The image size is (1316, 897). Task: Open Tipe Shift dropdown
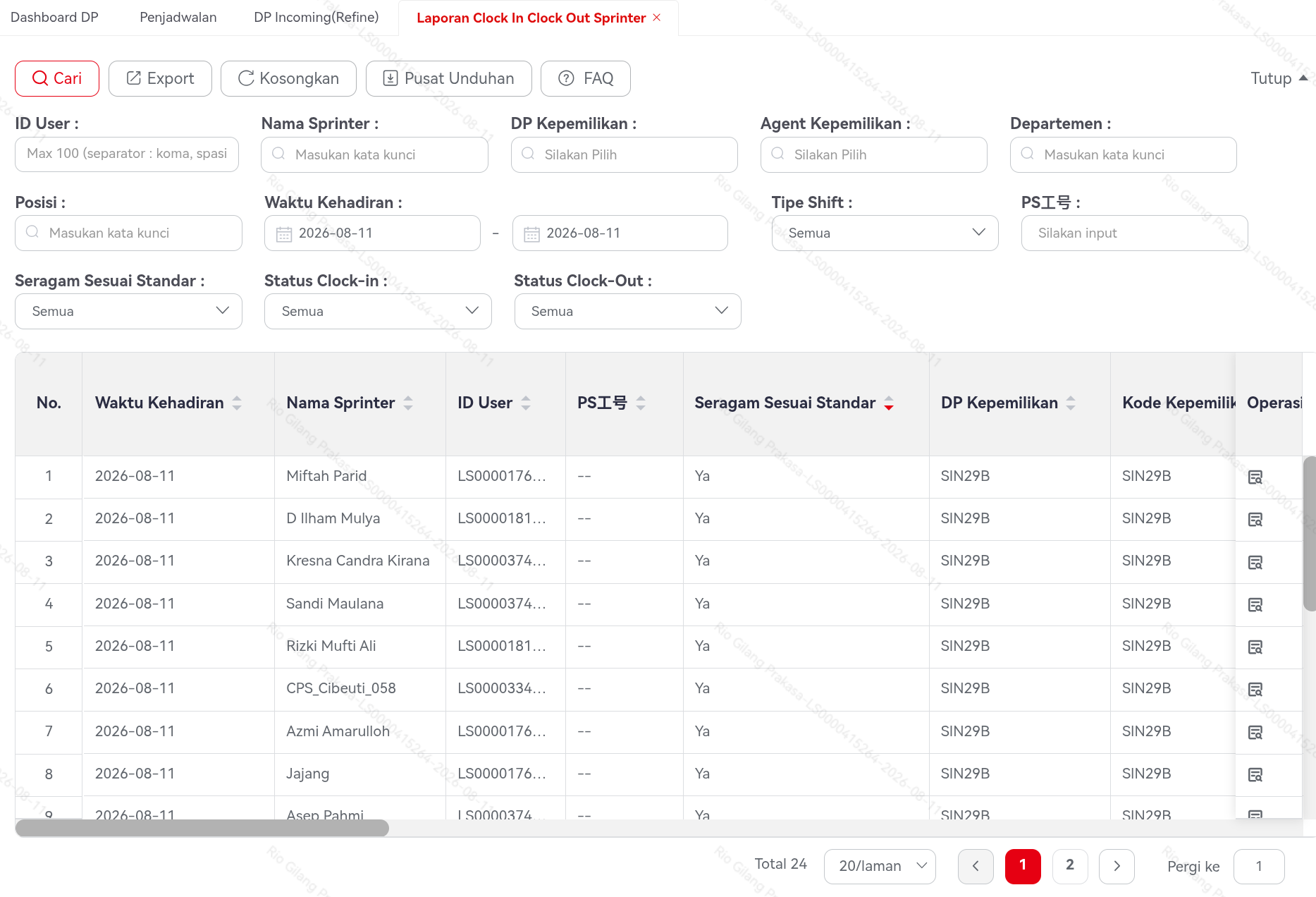(885, 233)
